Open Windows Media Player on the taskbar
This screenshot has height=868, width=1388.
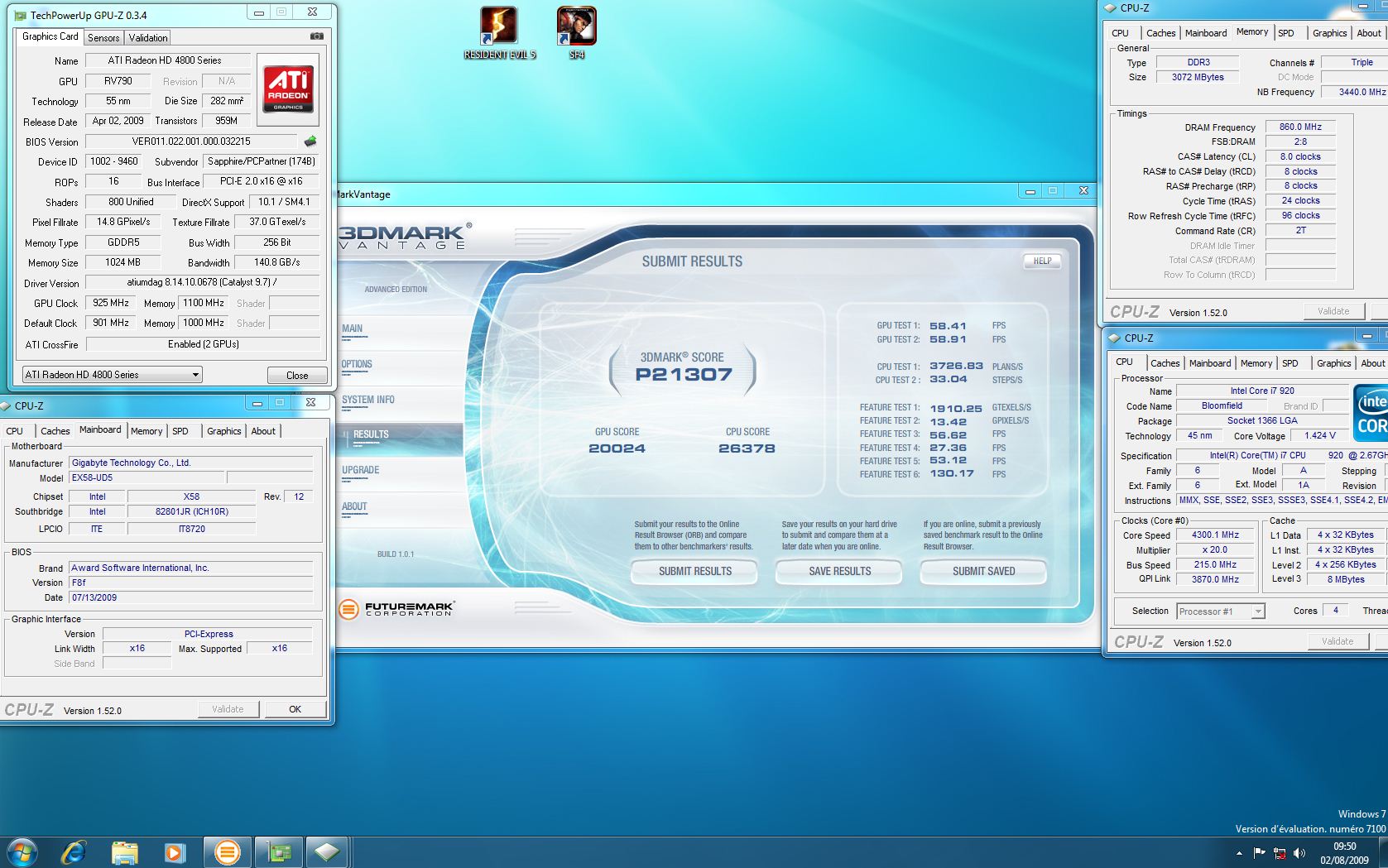[175, 852]
